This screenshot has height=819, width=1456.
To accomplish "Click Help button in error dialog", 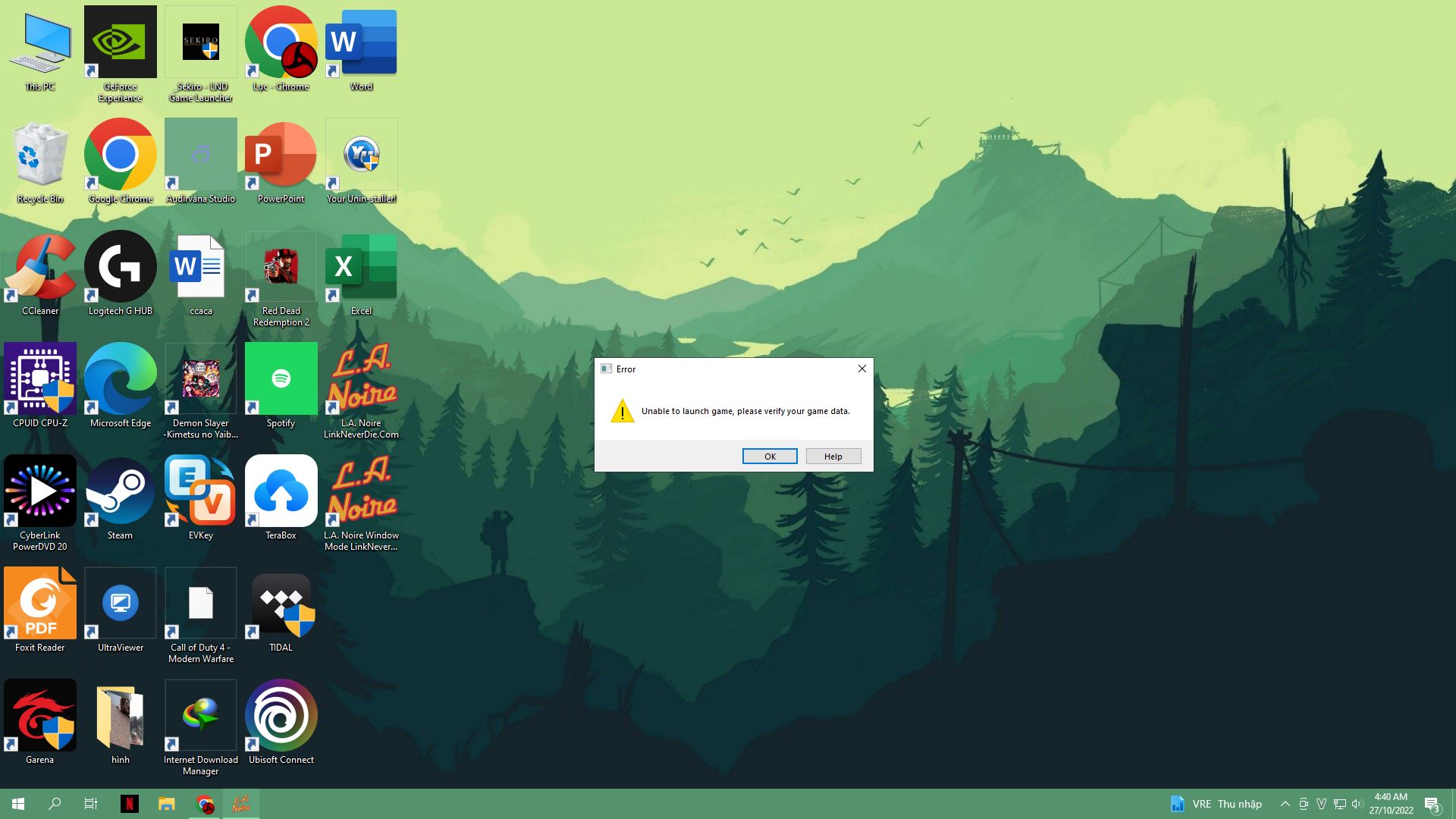I will coord(833,456).
